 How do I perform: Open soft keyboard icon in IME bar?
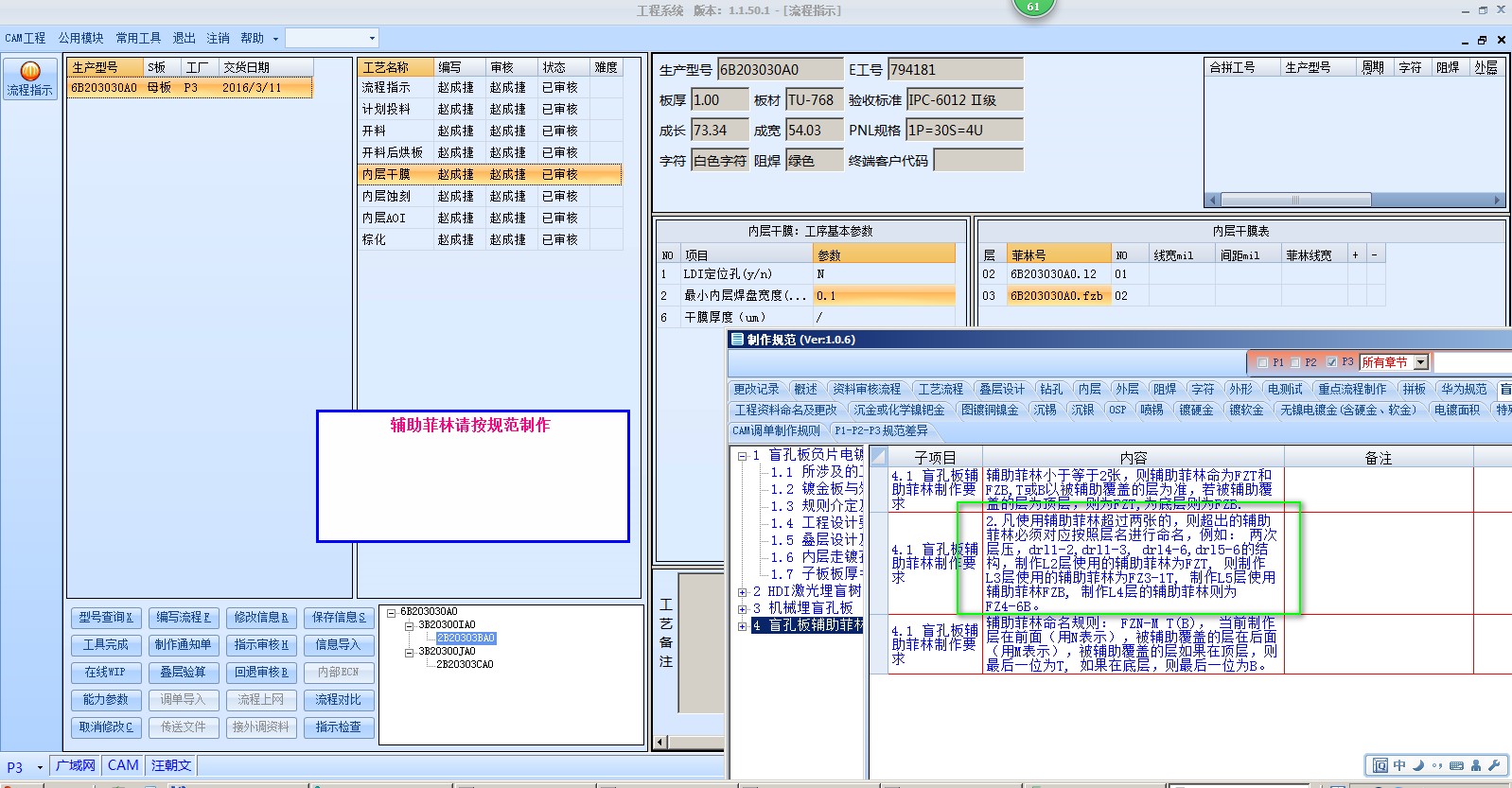click(1456, 765)
